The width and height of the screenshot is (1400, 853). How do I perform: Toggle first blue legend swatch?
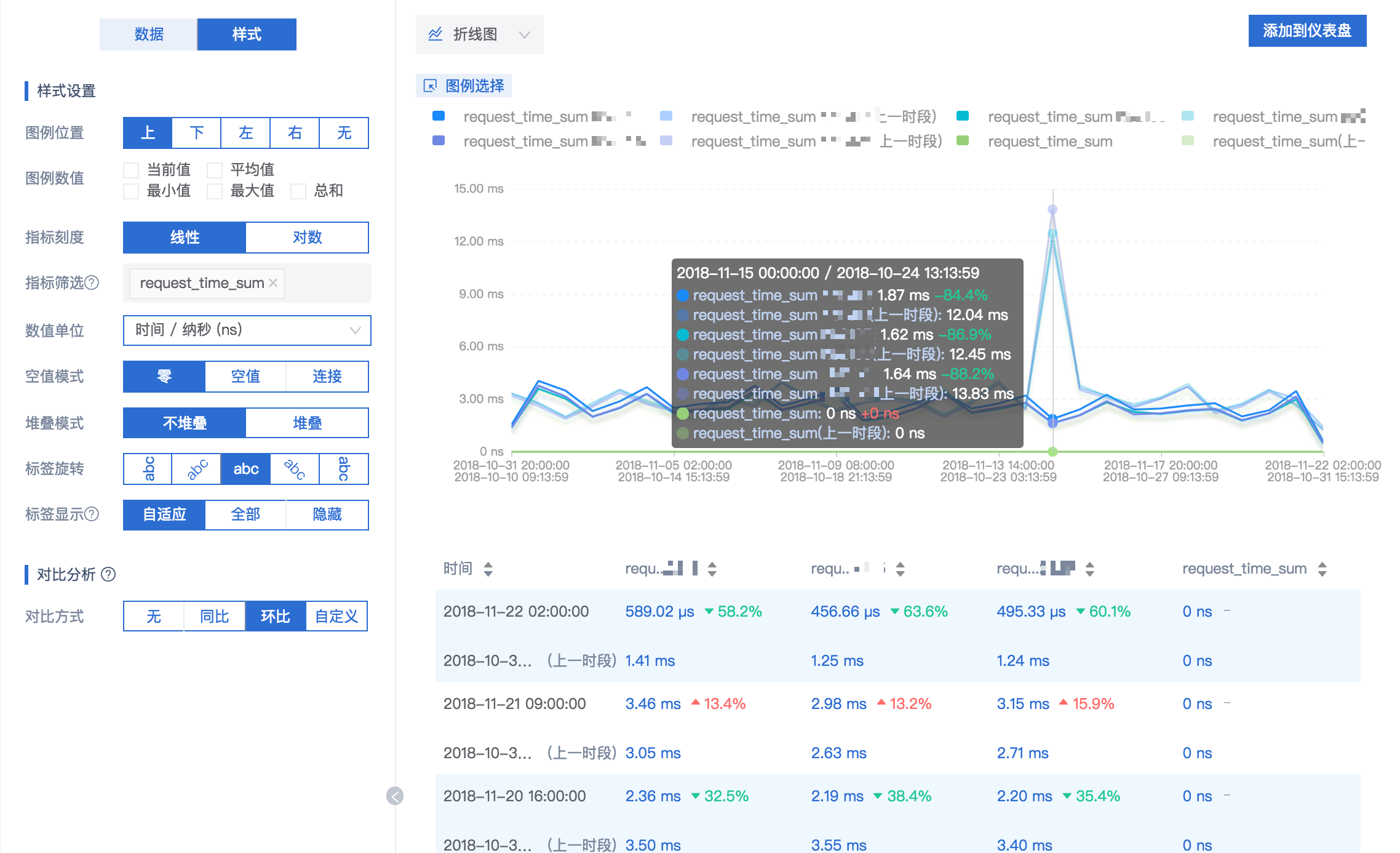(x=439, y=116)
